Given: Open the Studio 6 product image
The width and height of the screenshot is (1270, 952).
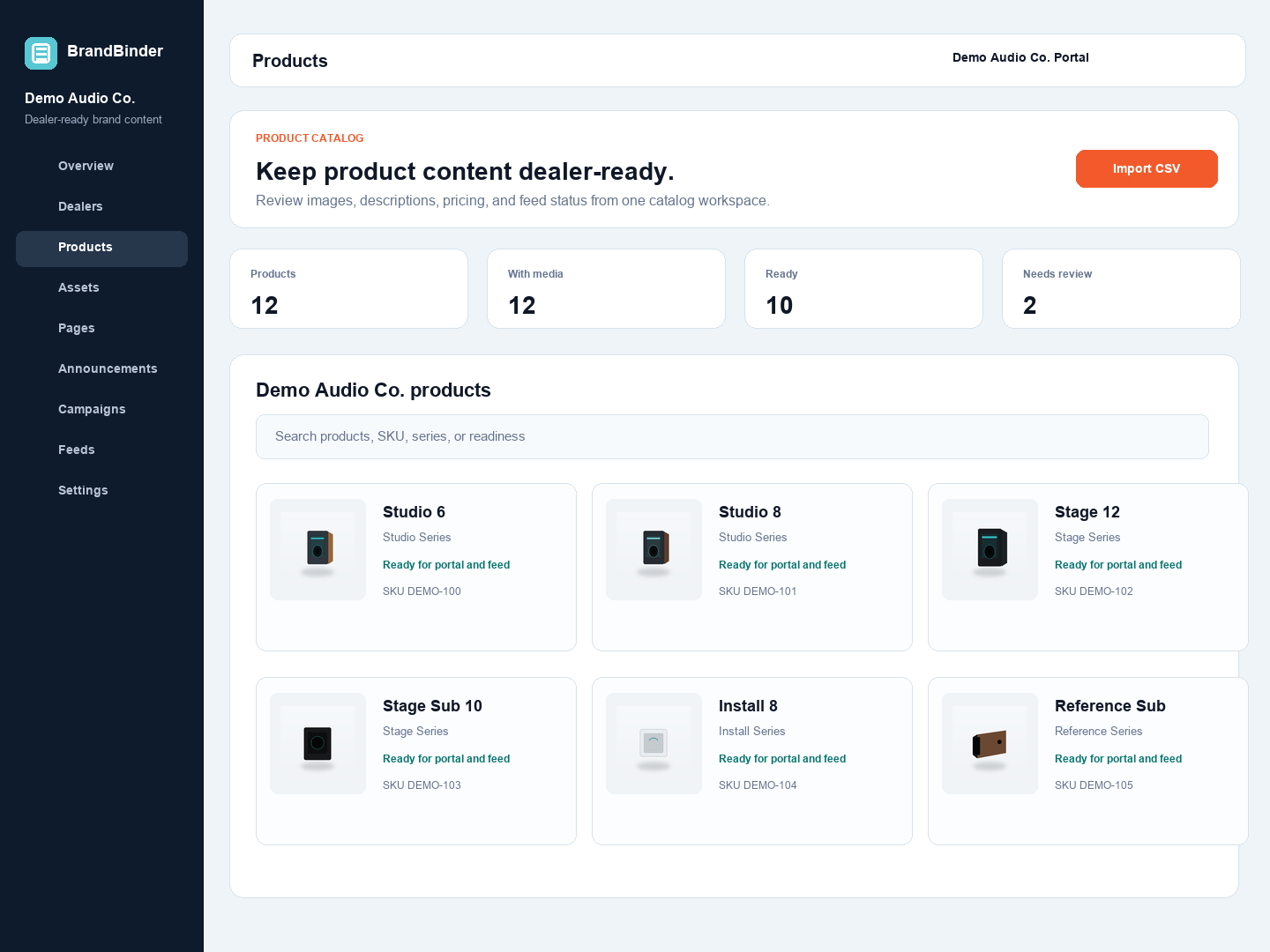Looking at the screenshot, I should pyautogui.click(x=317, y=549).
